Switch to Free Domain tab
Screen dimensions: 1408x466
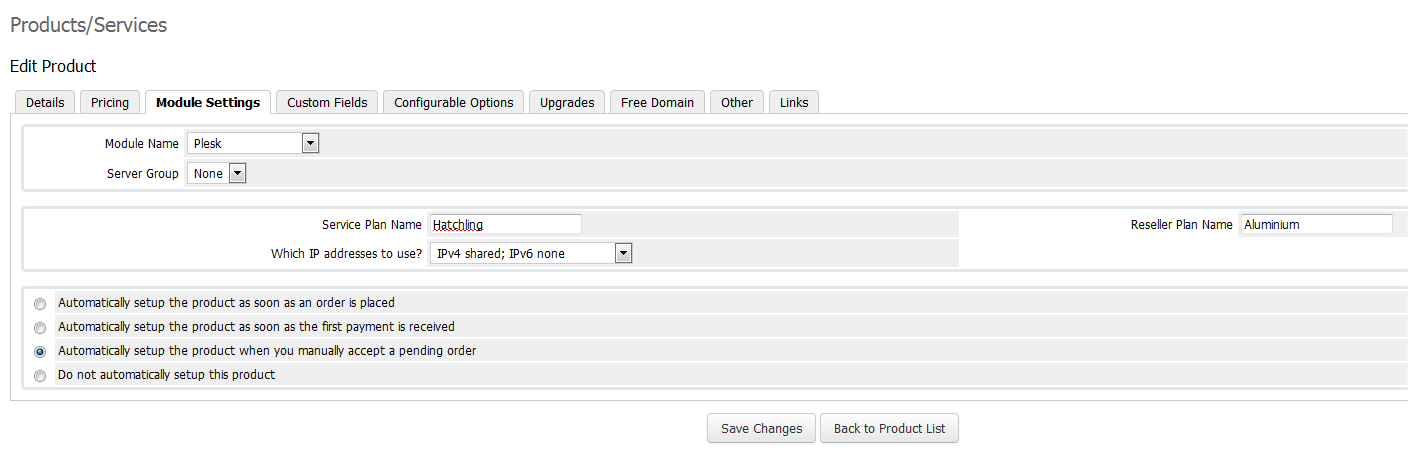(657, 102)
